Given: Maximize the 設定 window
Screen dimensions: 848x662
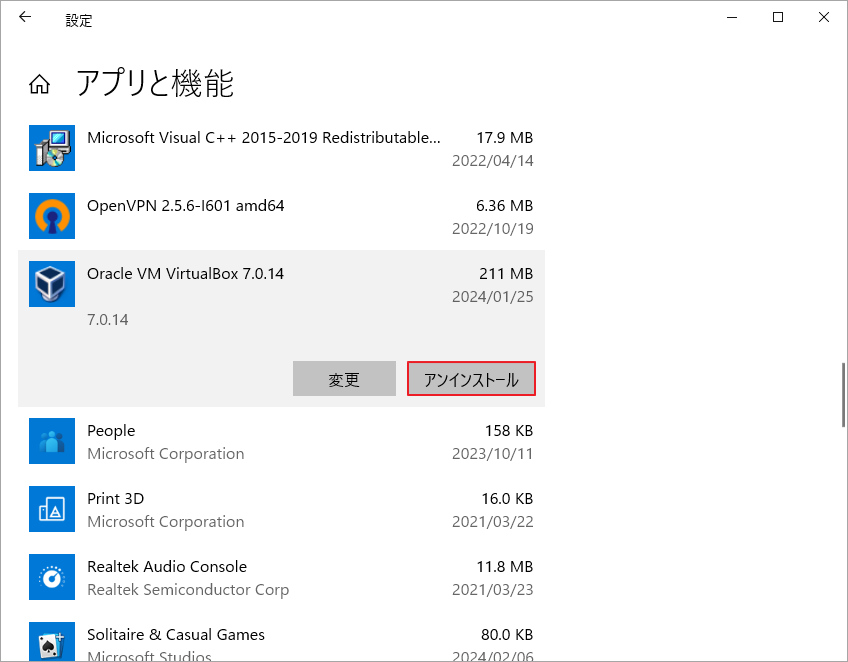Looking at the screenshot, I should pyautogui.click(x=778, y=17).
